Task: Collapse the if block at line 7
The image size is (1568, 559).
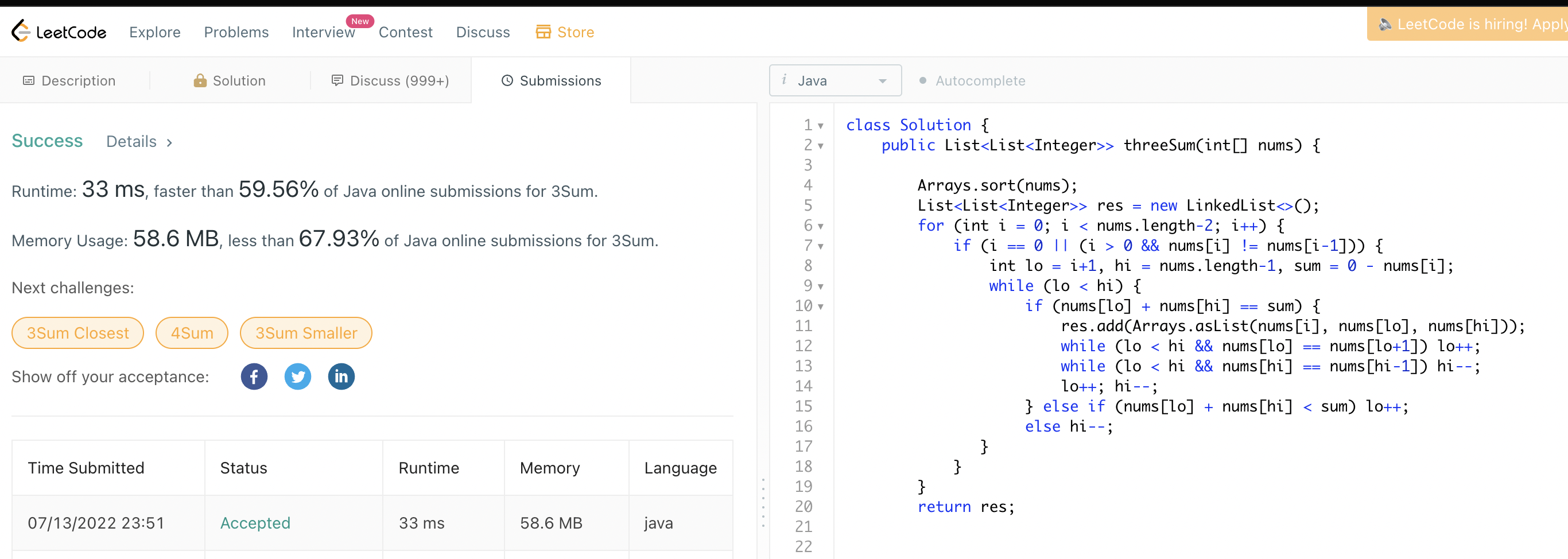Action: (x=821, y=247)
